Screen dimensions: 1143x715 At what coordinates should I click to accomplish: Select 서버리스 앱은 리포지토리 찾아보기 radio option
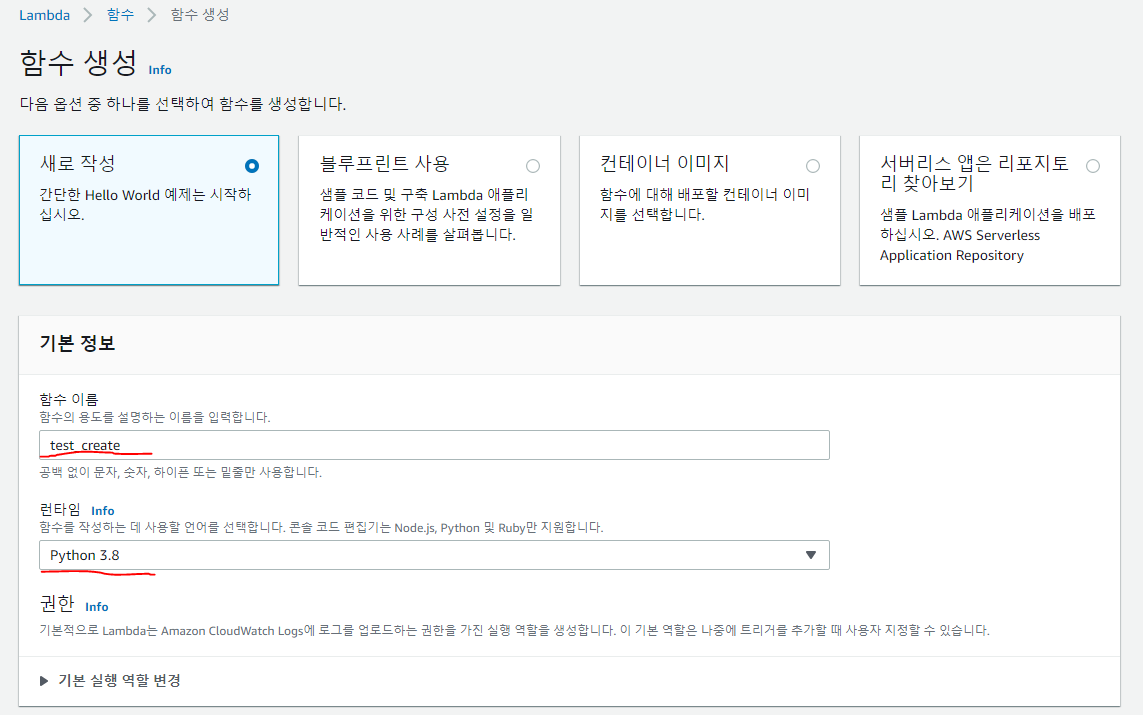(x=1093, y=166)
